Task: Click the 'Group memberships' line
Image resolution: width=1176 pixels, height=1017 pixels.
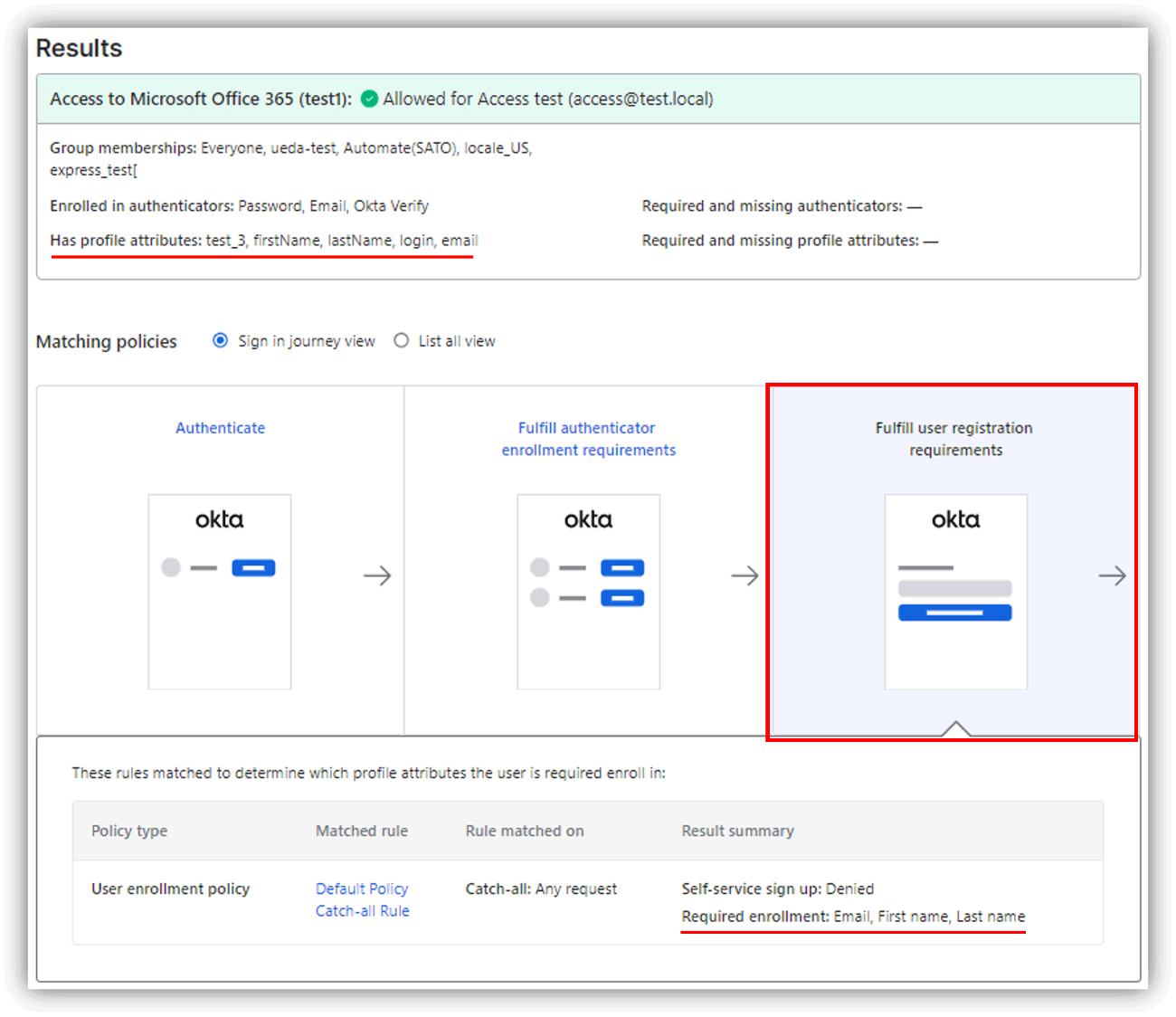Action: coord(291,147)
